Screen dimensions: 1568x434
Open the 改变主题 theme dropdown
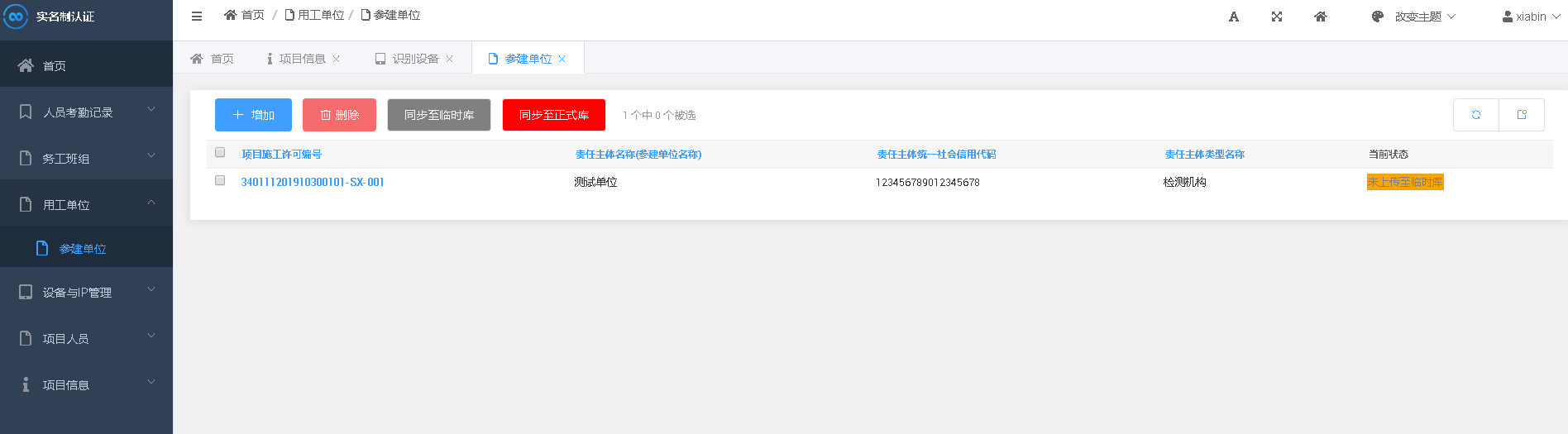pyautogui.click(x=1413, y=17)
